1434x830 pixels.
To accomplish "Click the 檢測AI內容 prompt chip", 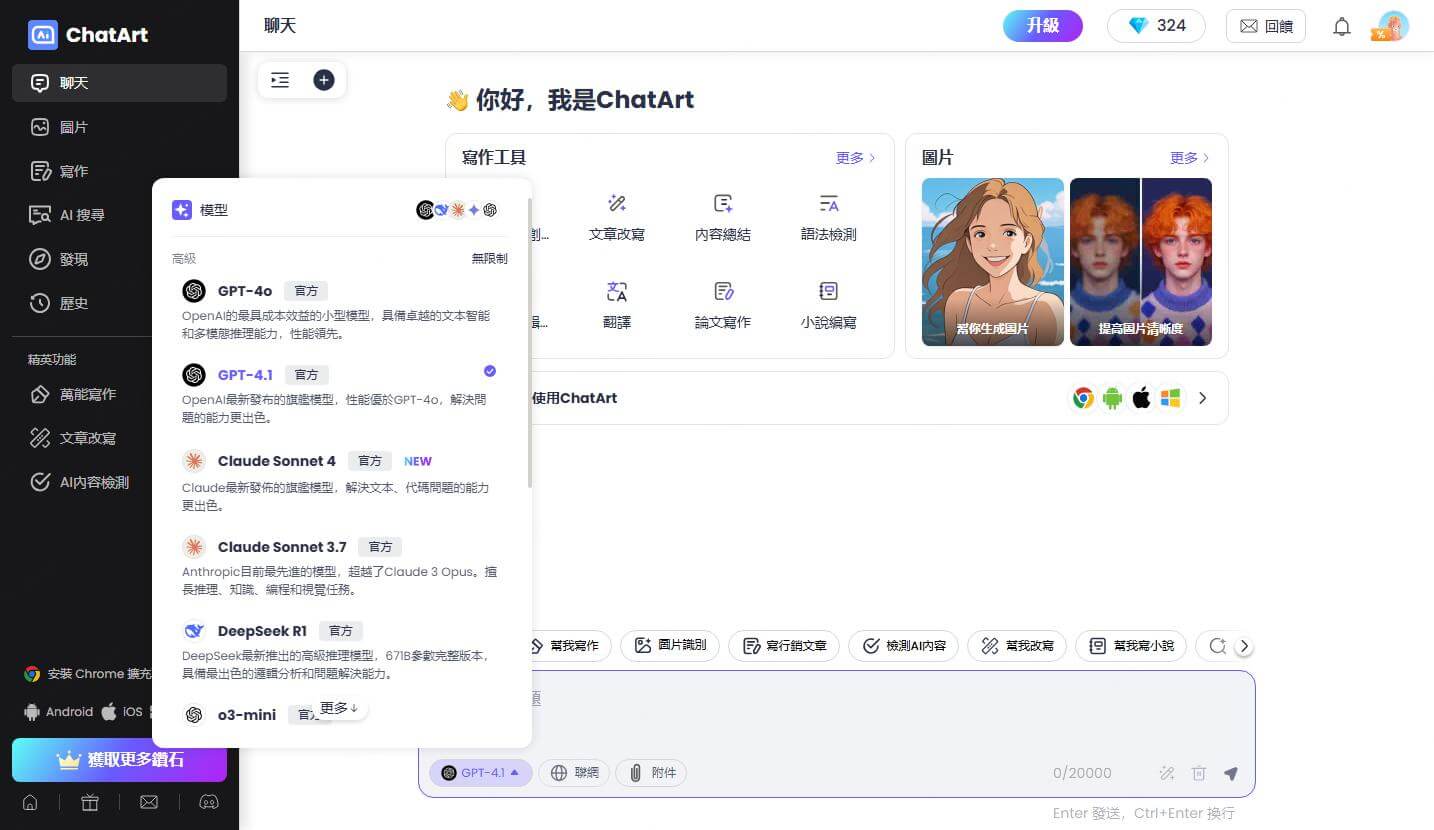I will tap(904, 646).
